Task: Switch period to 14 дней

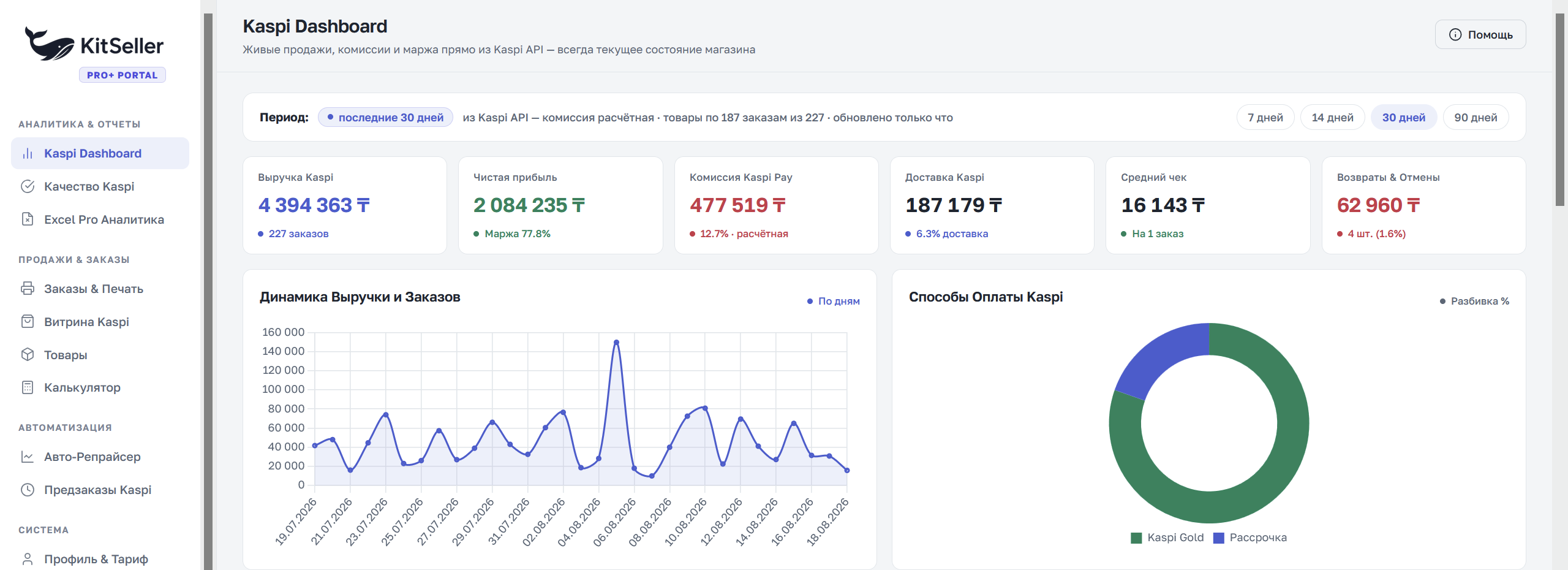Action: point(1333,117)
